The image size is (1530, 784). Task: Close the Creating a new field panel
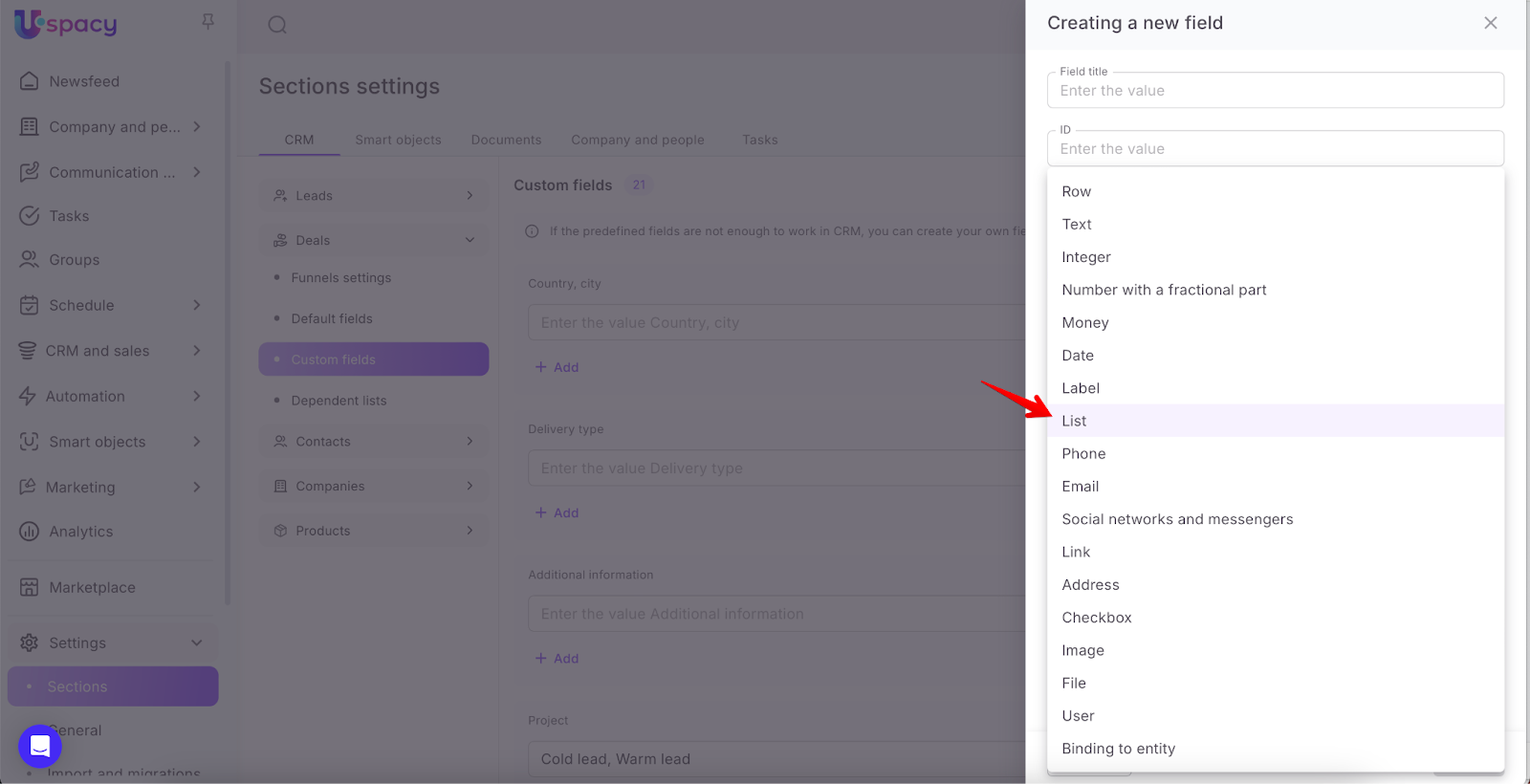coord(1490,23)
